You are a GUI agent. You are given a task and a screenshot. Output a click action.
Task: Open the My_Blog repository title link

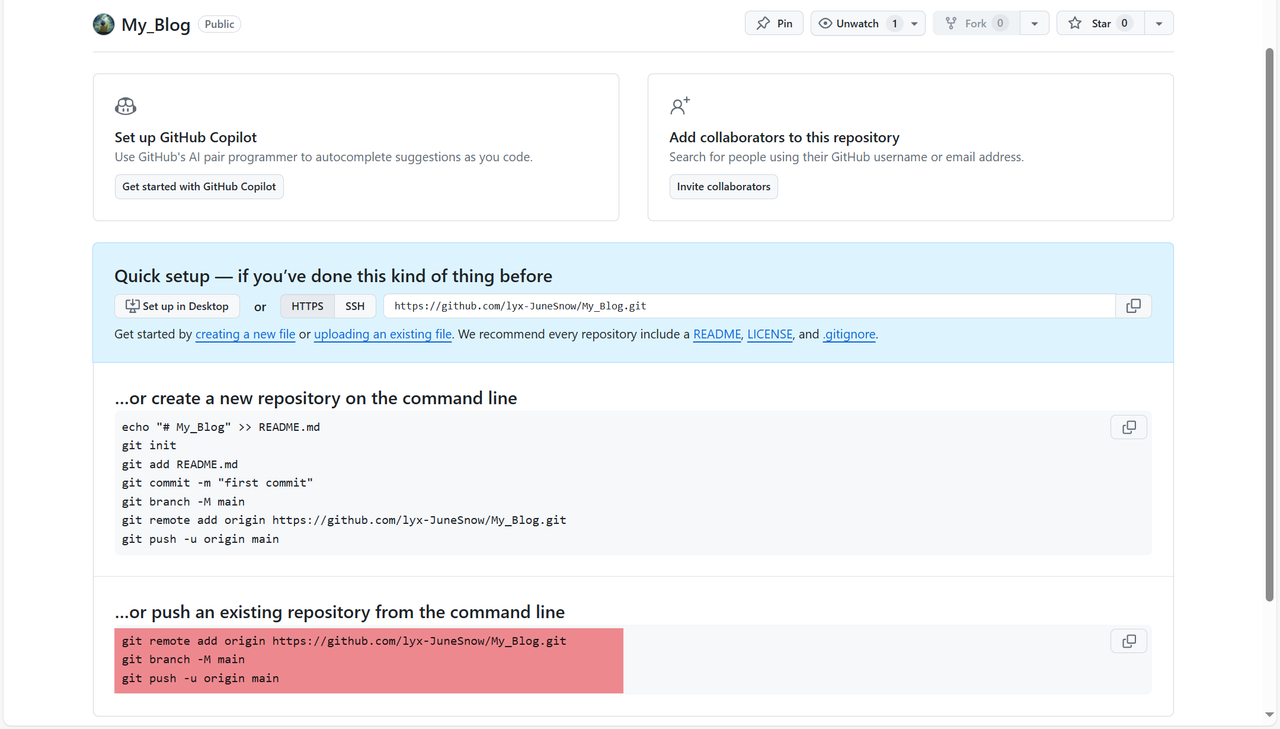(156, 24)
